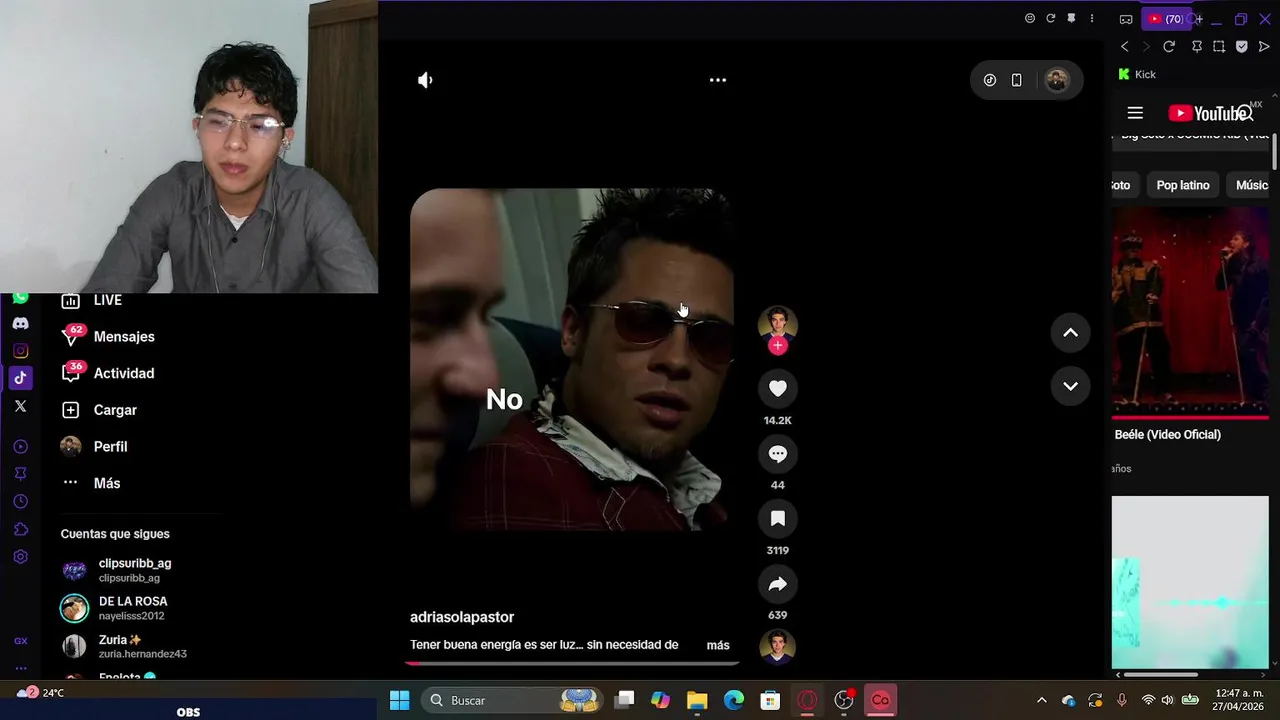Open the creator avatar above the like button
This screenshot has height=720, width=1280.
[x=778, y=324]
